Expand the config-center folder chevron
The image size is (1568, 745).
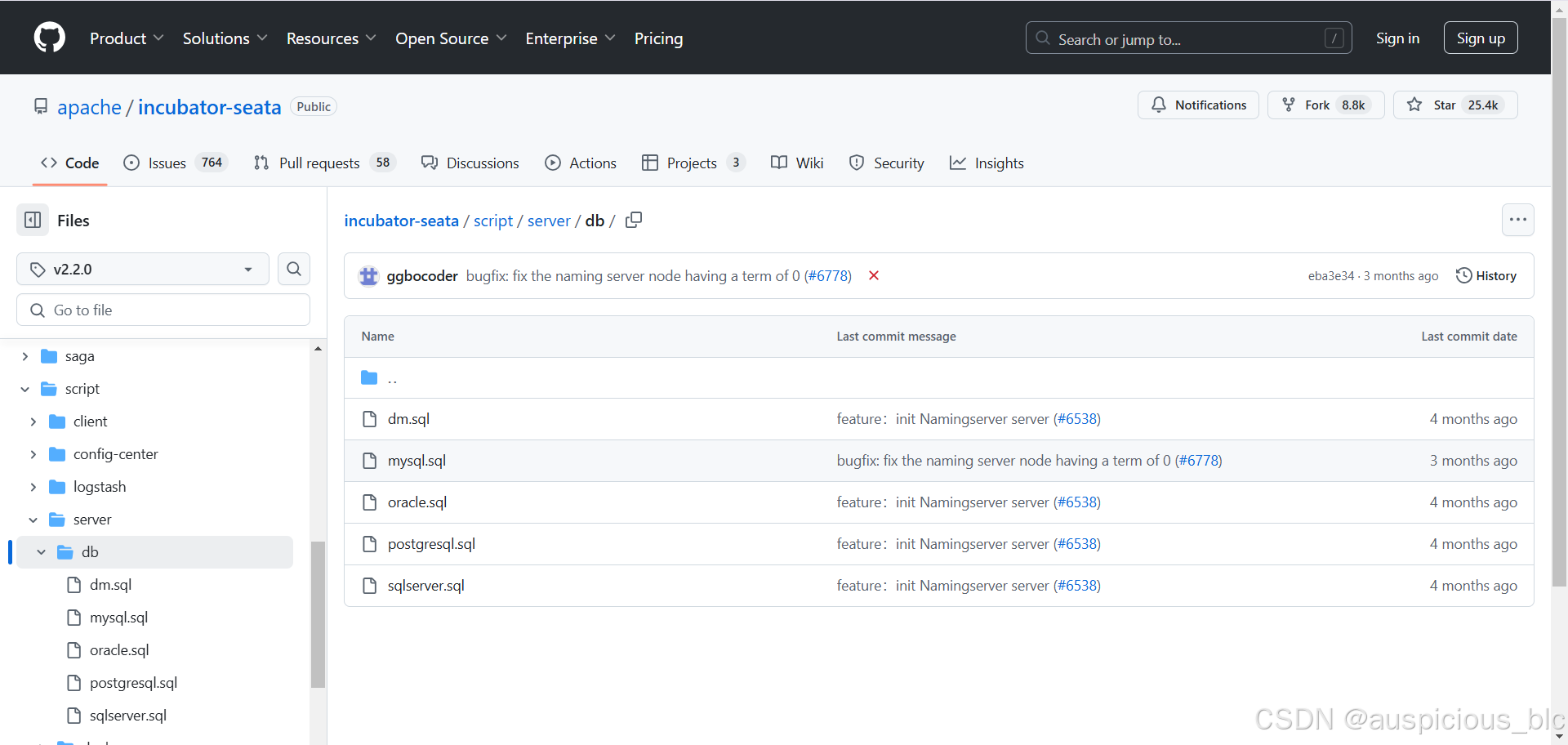[33, 454]
